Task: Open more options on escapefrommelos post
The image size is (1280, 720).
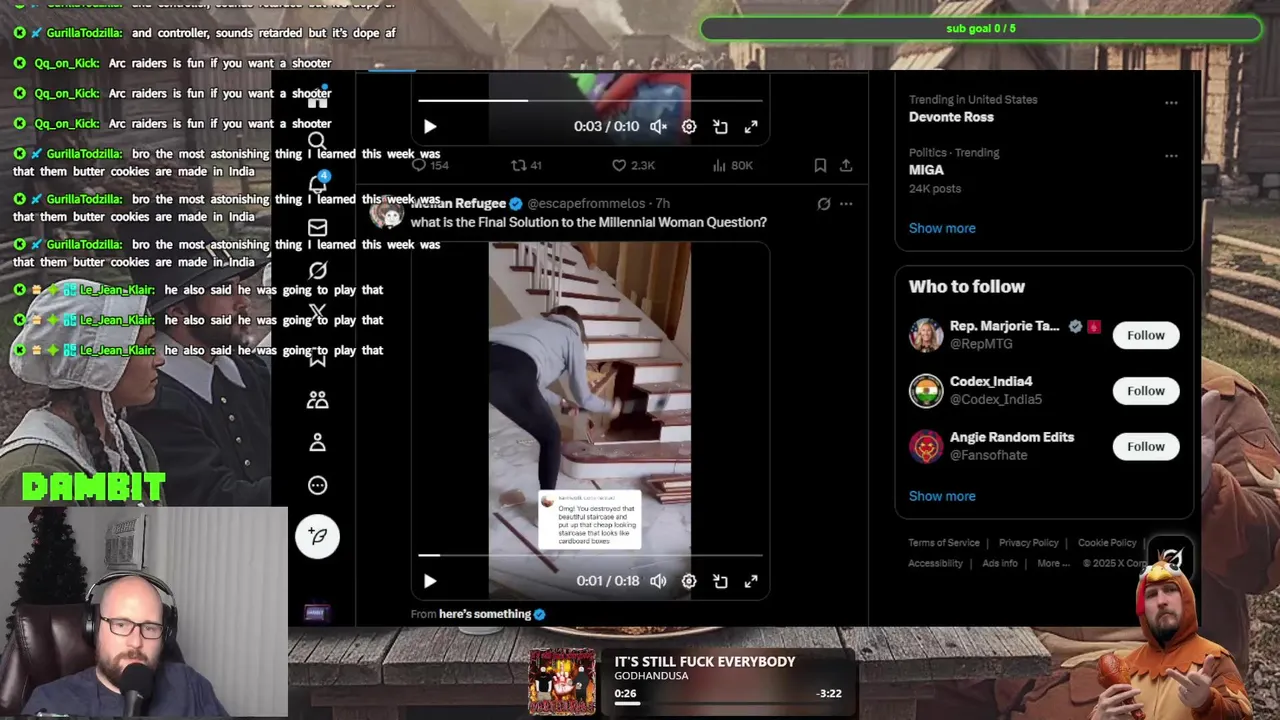Action: (846, 204)
